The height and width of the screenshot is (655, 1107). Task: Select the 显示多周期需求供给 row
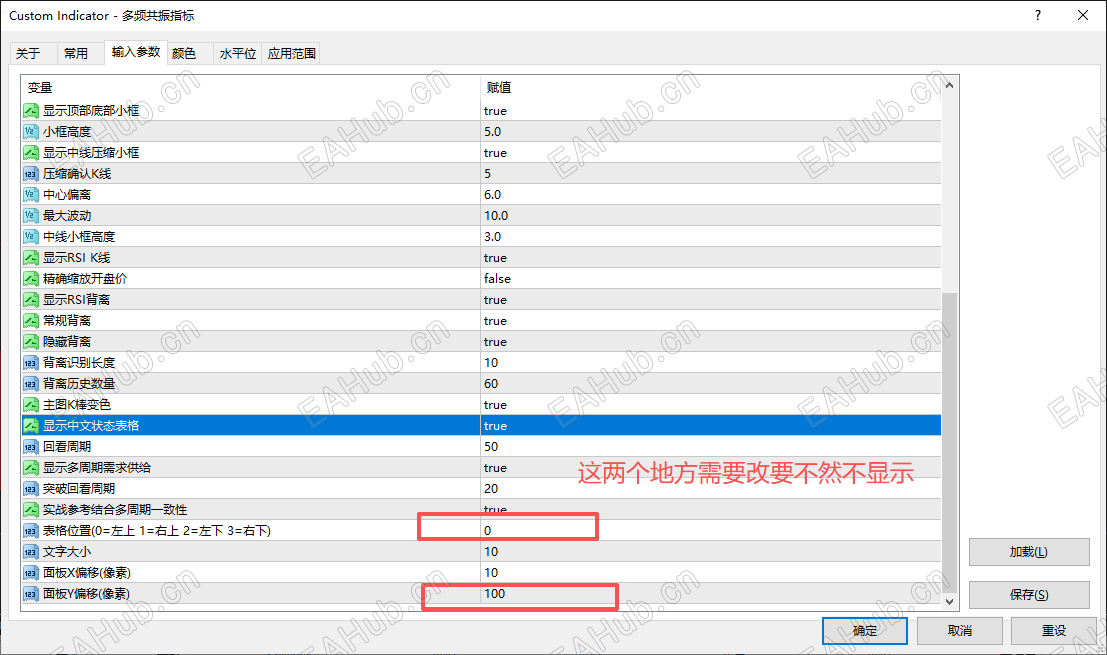click(481, 468)
